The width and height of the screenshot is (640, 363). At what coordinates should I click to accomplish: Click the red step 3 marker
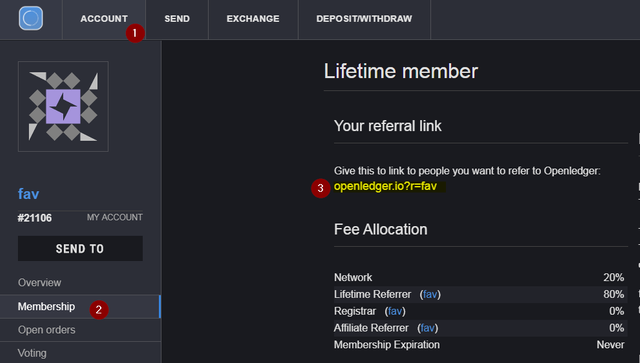[320, 188]
